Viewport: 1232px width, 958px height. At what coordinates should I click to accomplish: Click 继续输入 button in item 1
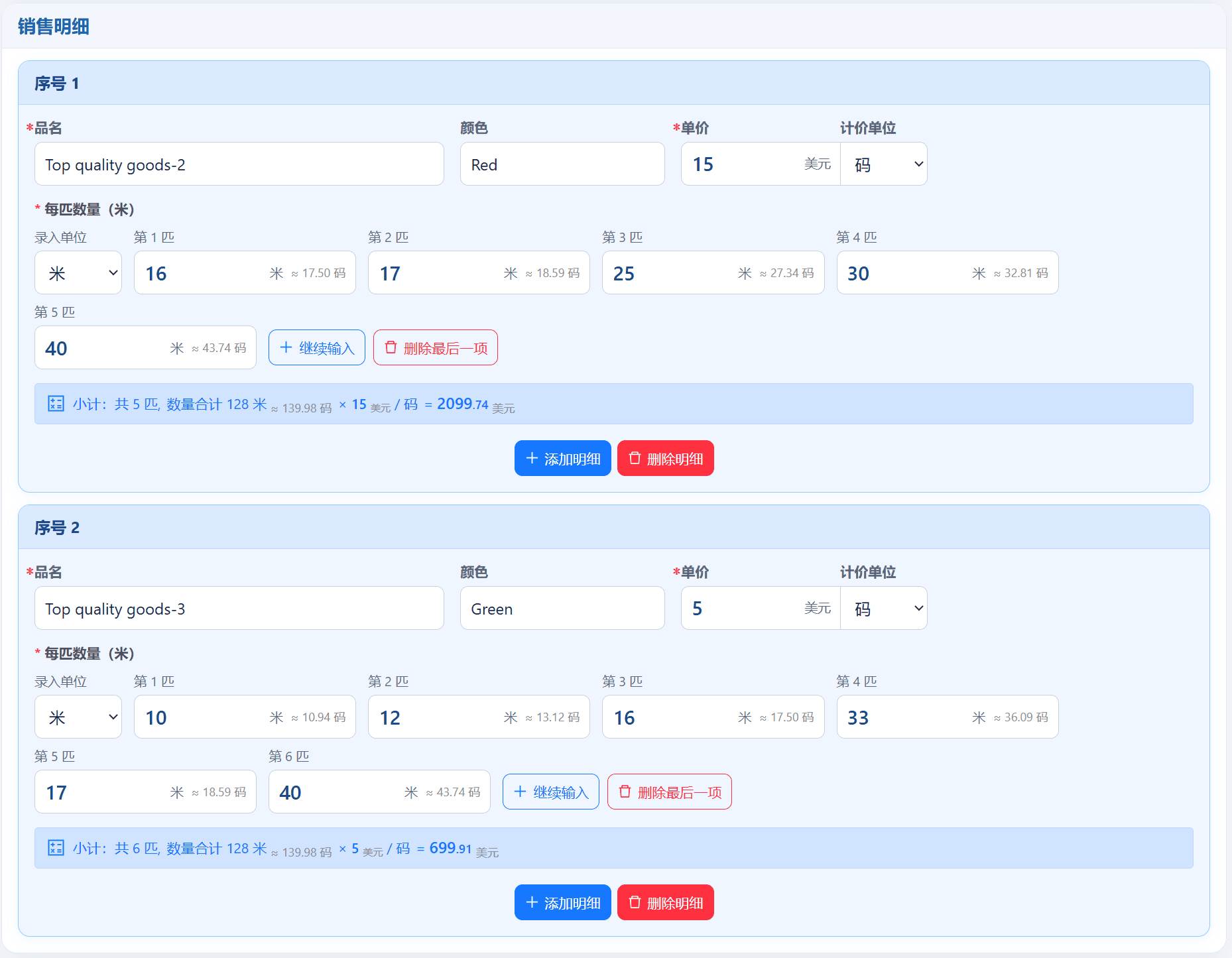[317, 347]
